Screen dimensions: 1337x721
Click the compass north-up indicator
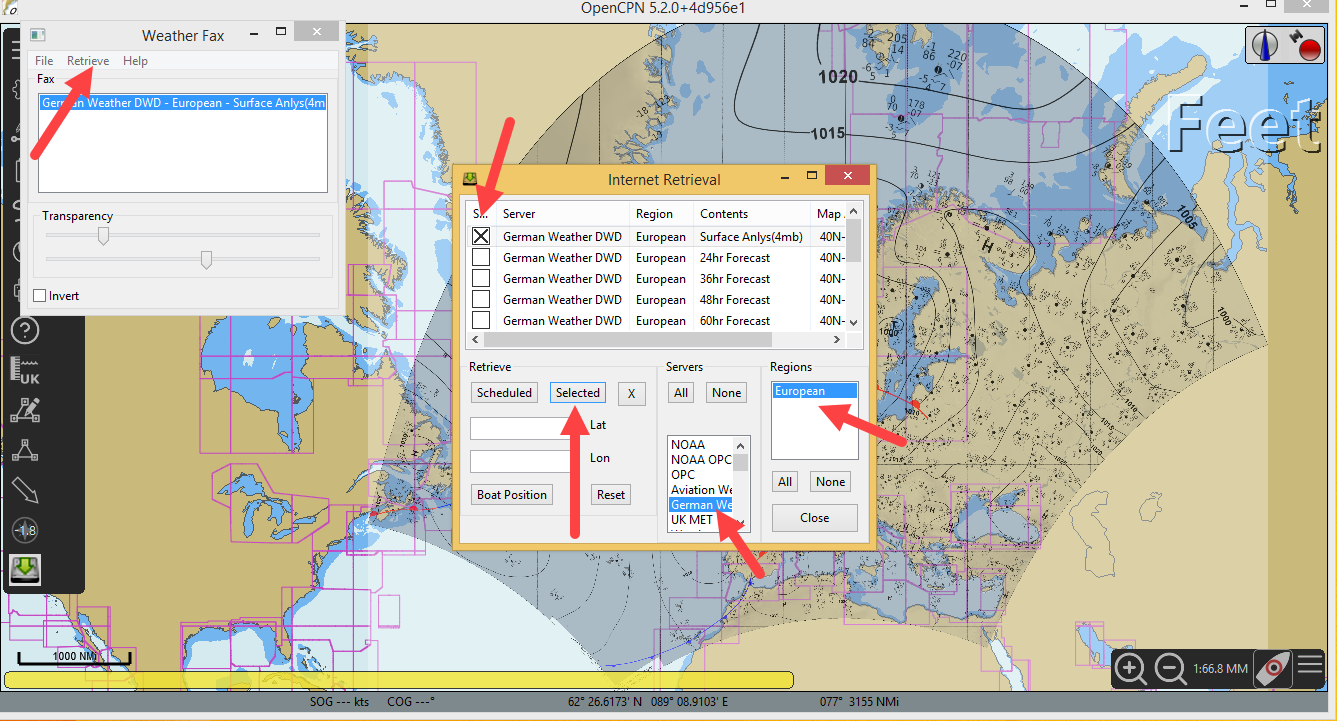(1267, 46)
